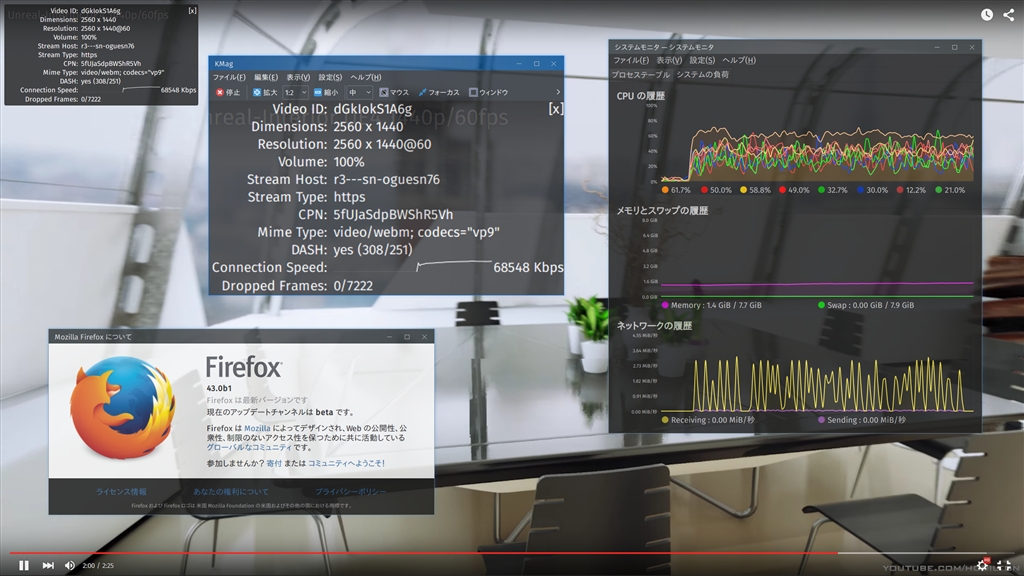Click the orange 61.7% CPU legend dot
The image size is (1024, 576).
click(x=665, y=190)
